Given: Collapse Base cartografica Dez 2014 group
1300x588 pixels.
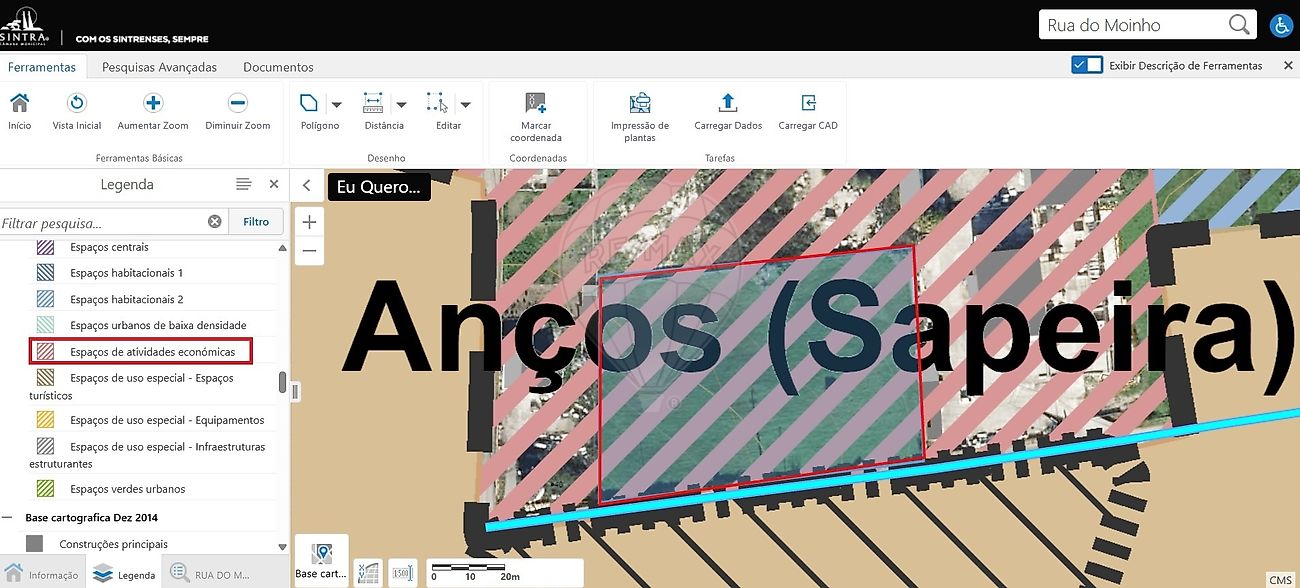Looking at the screenshot, I should pos(8,518).
